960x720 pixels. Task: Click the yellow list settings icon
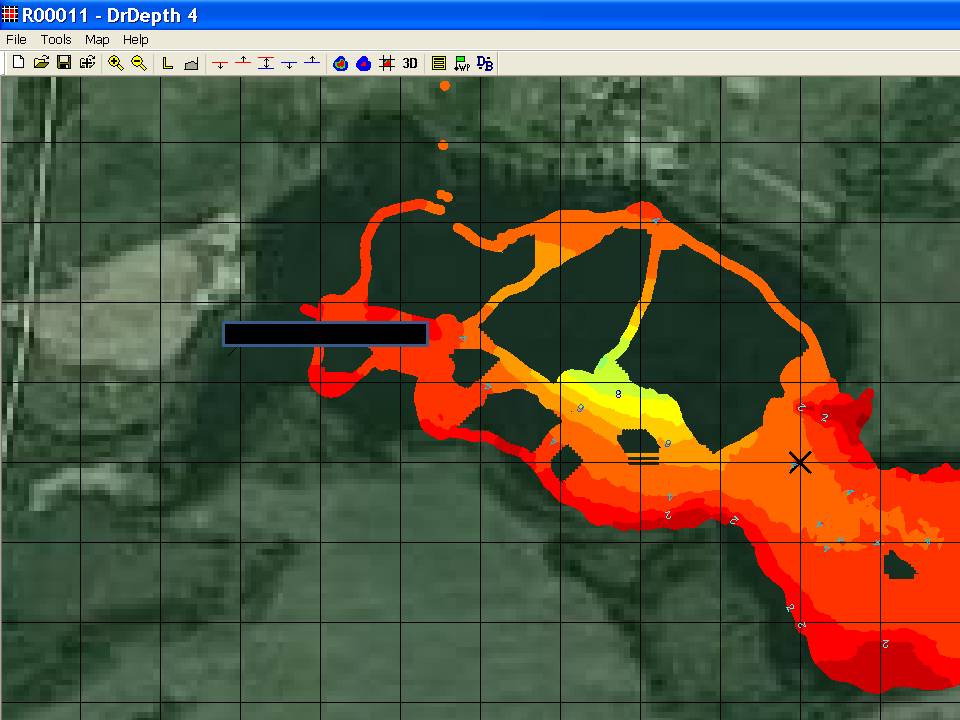(438, 63)
